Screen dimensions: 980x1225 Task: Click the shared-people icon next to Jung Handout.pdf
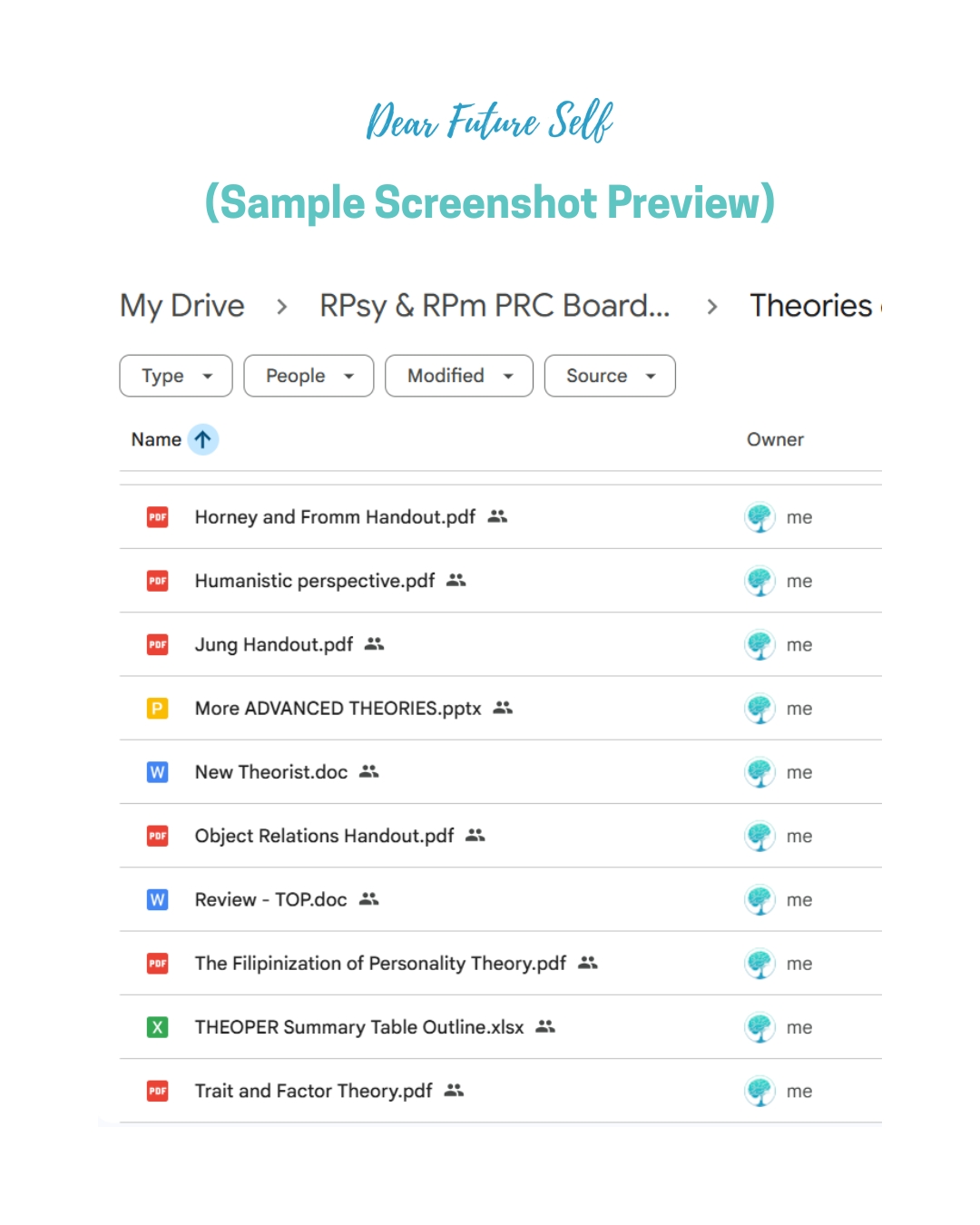point(375,644)
